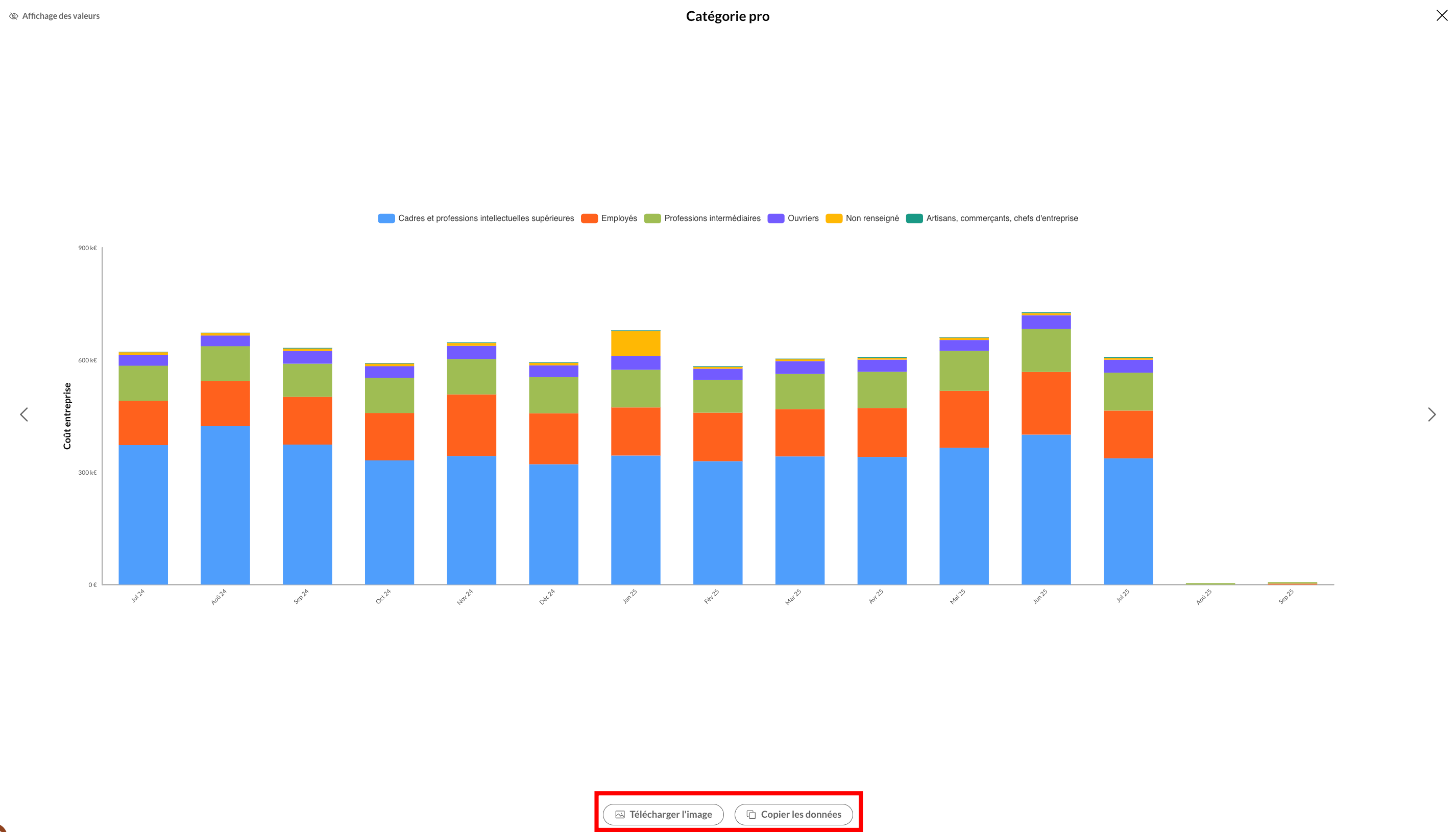Toggle Professions intermédiaires legend entry
This screenshot has height=832, width=1456.
tap(712, 218)
